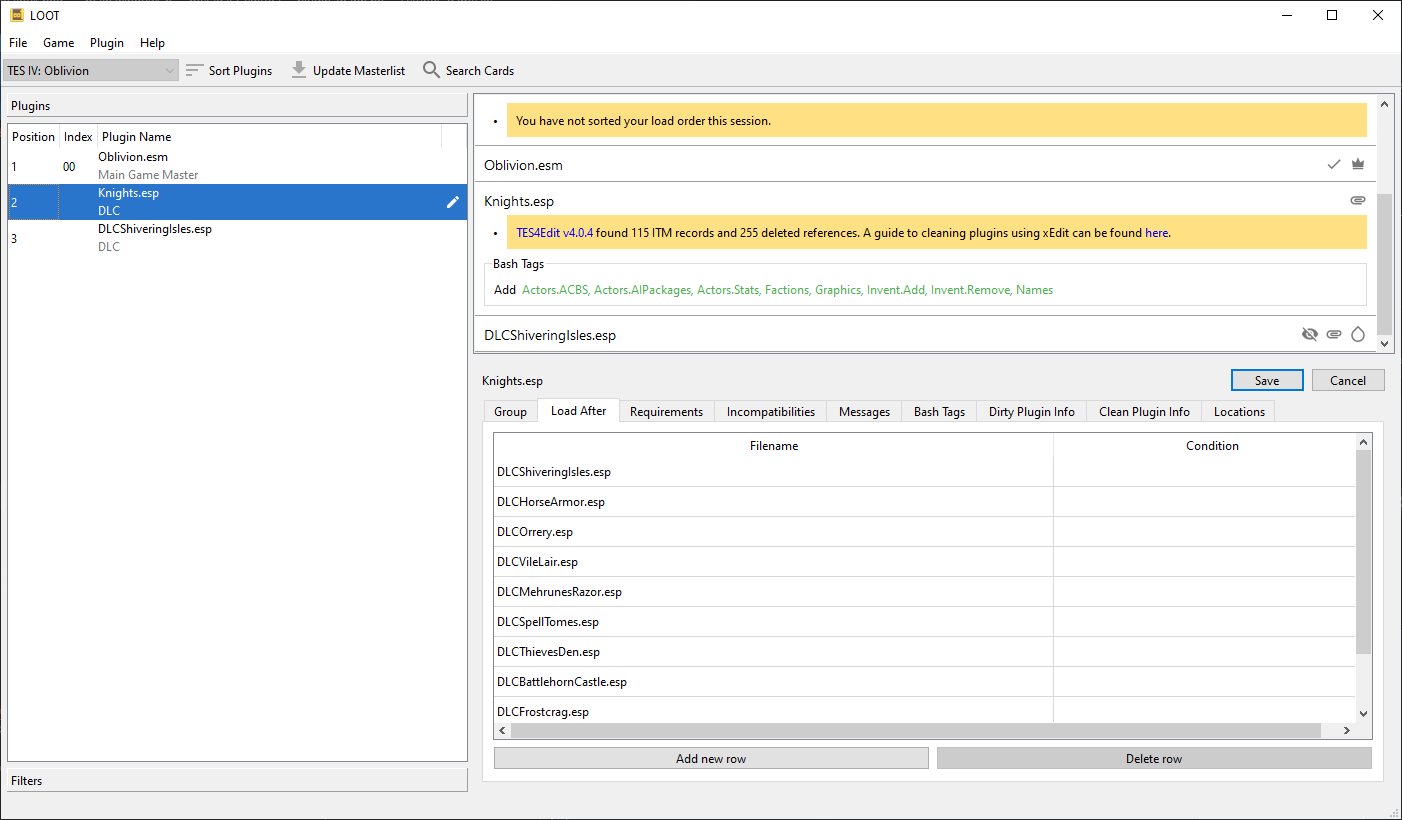Open the Help menu
This screenshot has height=820, width=1402.
[152, 43]
